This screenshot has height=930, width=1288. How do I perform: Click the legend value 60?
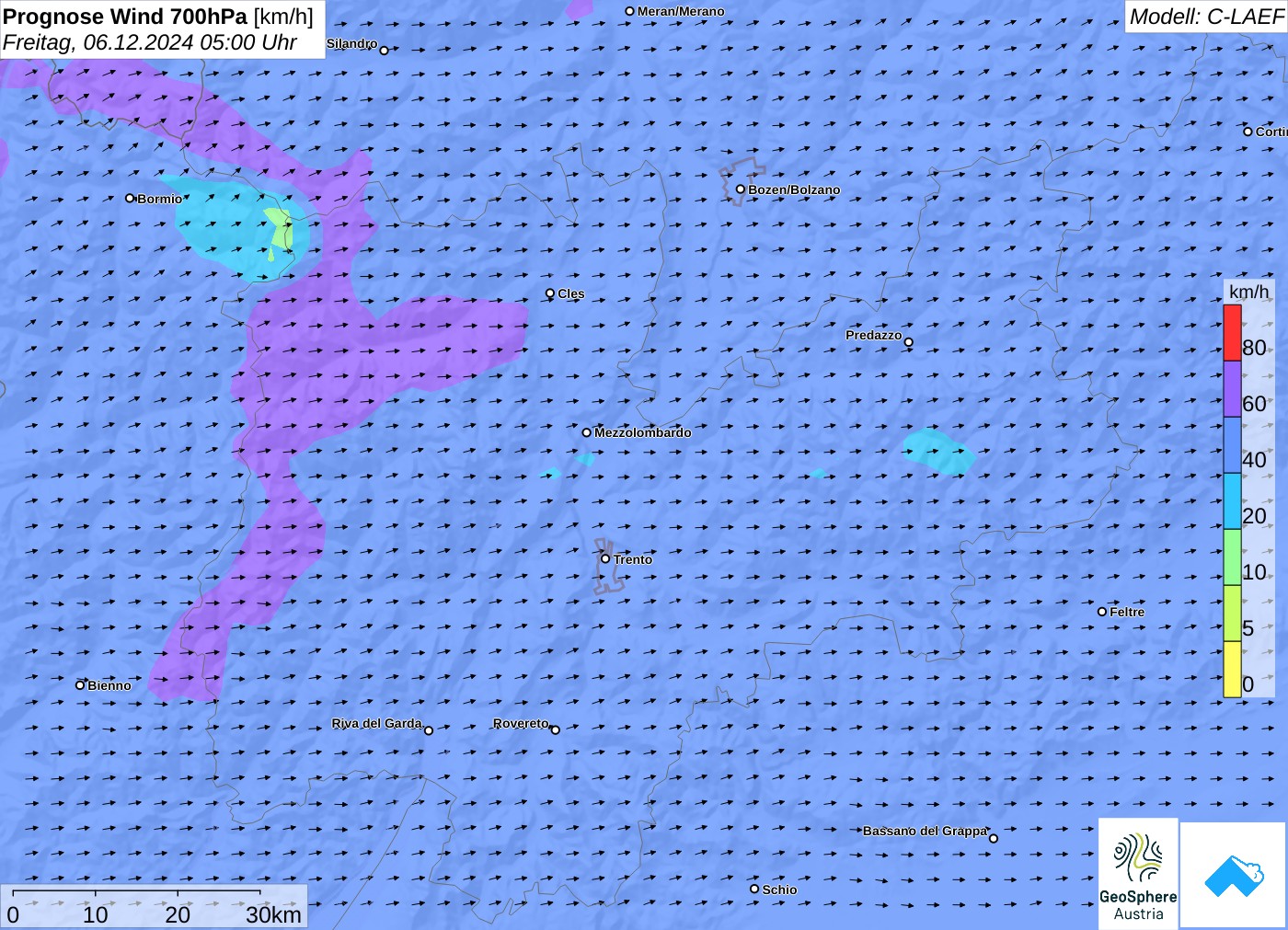(x=1254, y=404)
